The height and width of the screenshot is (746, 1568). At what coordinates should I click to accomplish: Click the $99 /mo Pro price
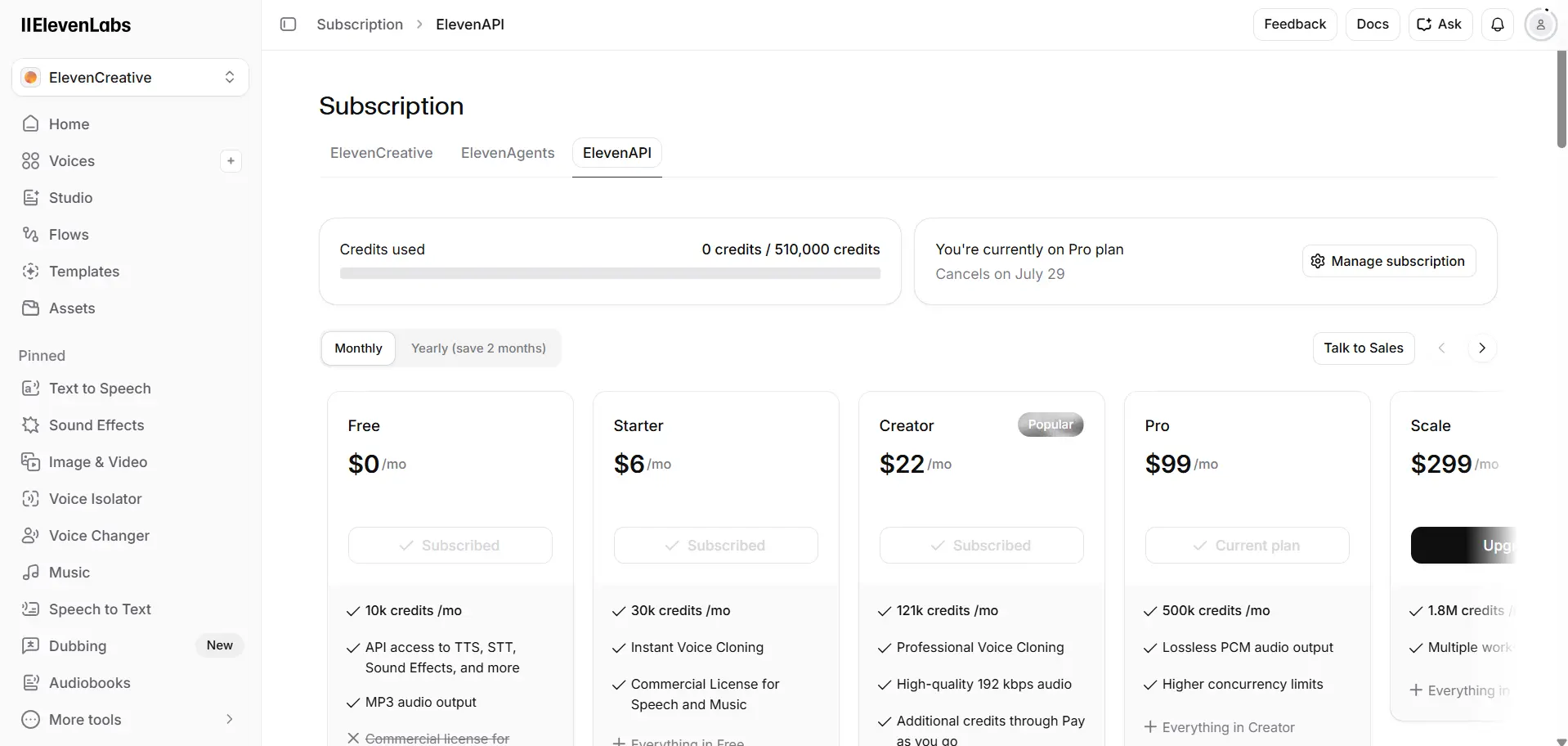tap(1181, 464)
